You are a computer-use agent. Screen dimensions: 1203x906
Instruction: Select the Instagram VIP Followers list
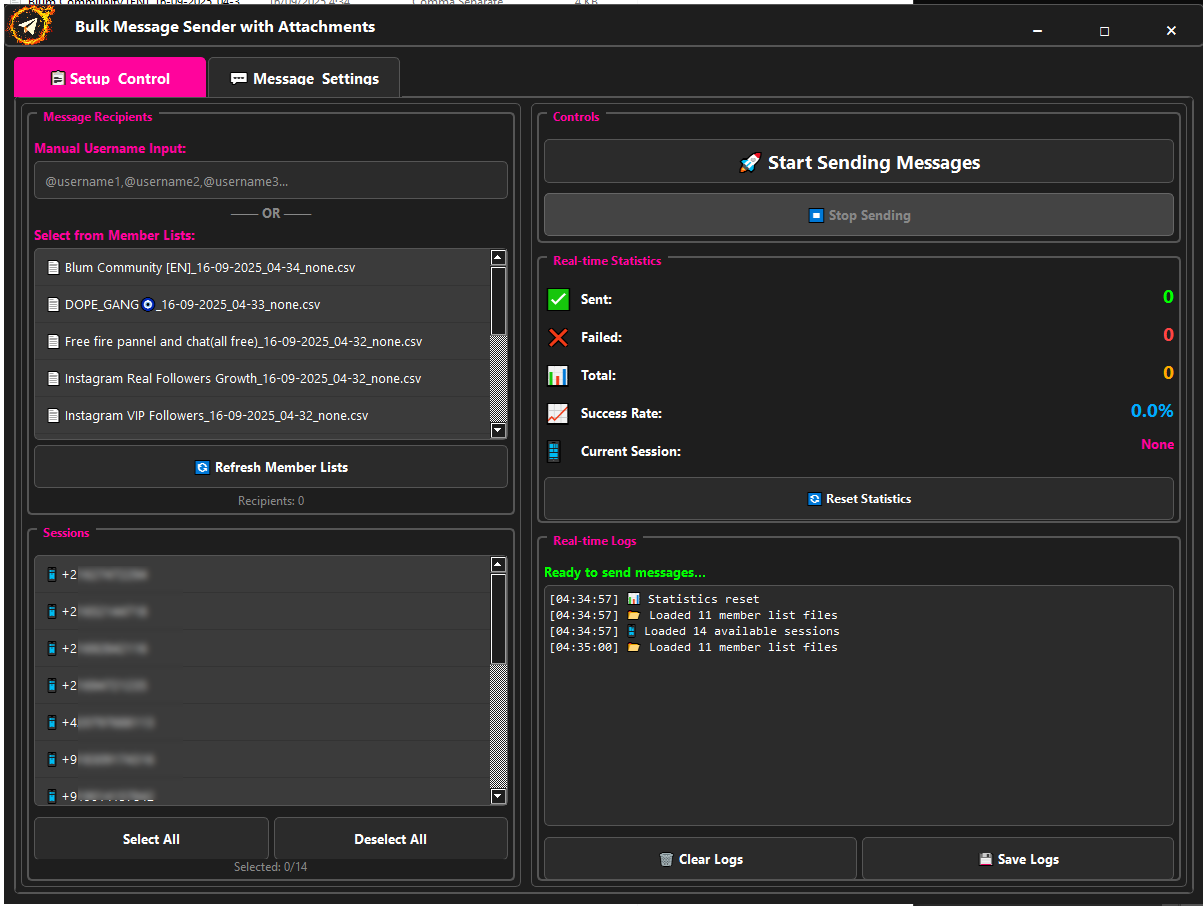215,416
